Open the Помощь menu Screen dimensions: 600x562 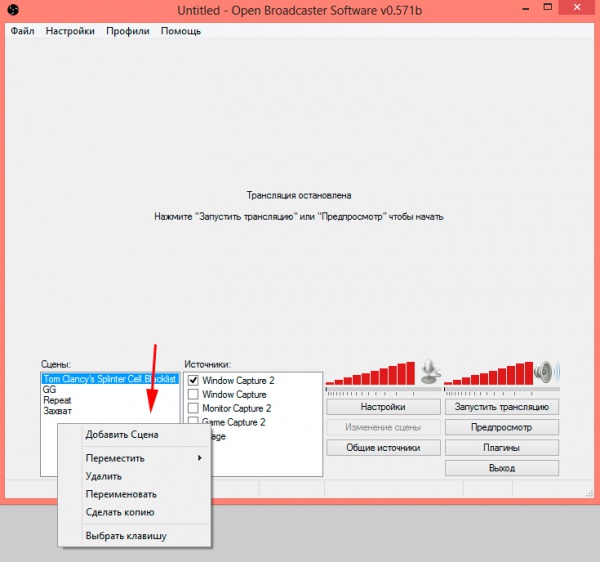(x=181, y=31)
